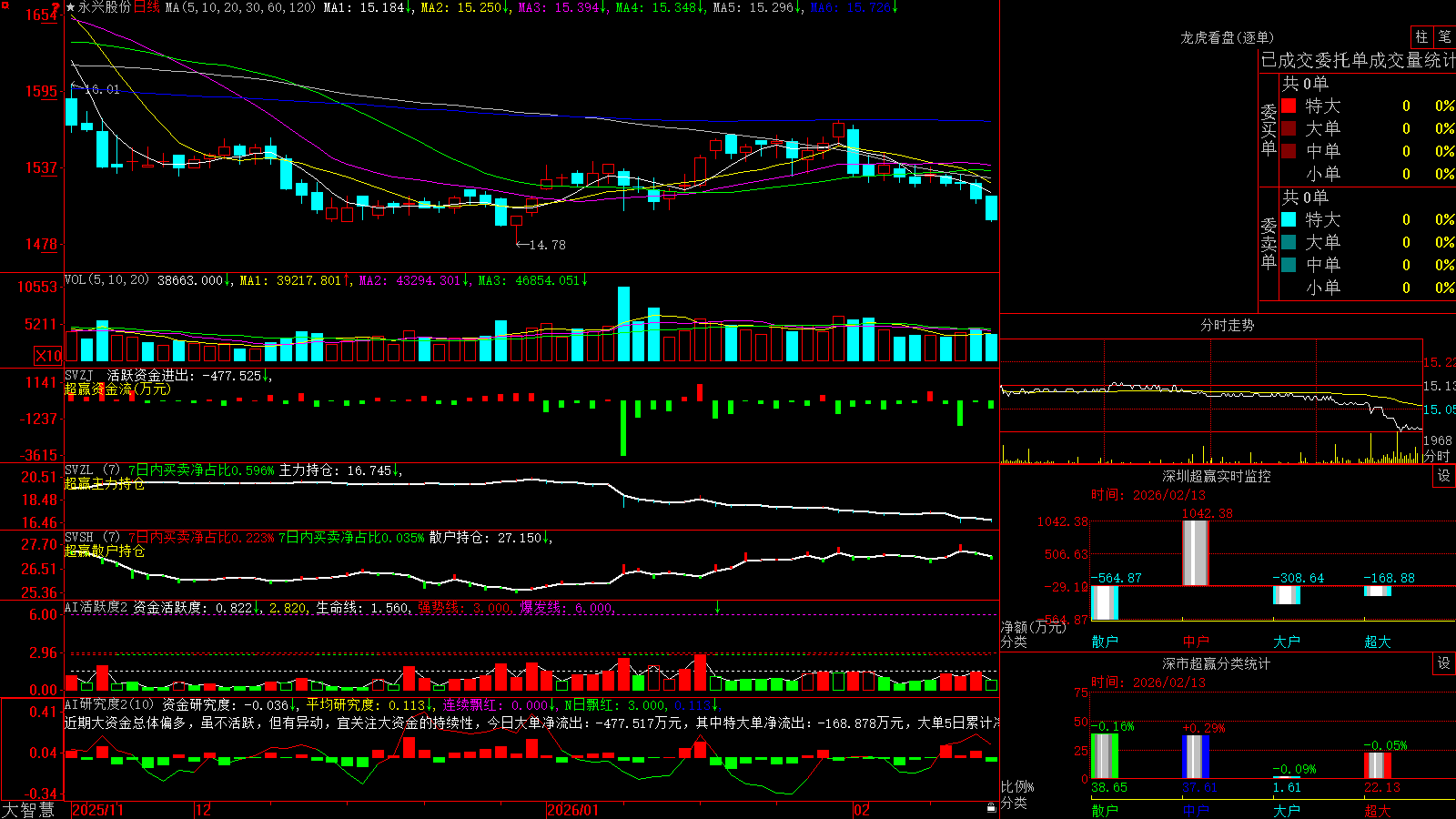Click the X10 volume scale icon
This screenshot has height=819, width=1456.
coord(48,356)
